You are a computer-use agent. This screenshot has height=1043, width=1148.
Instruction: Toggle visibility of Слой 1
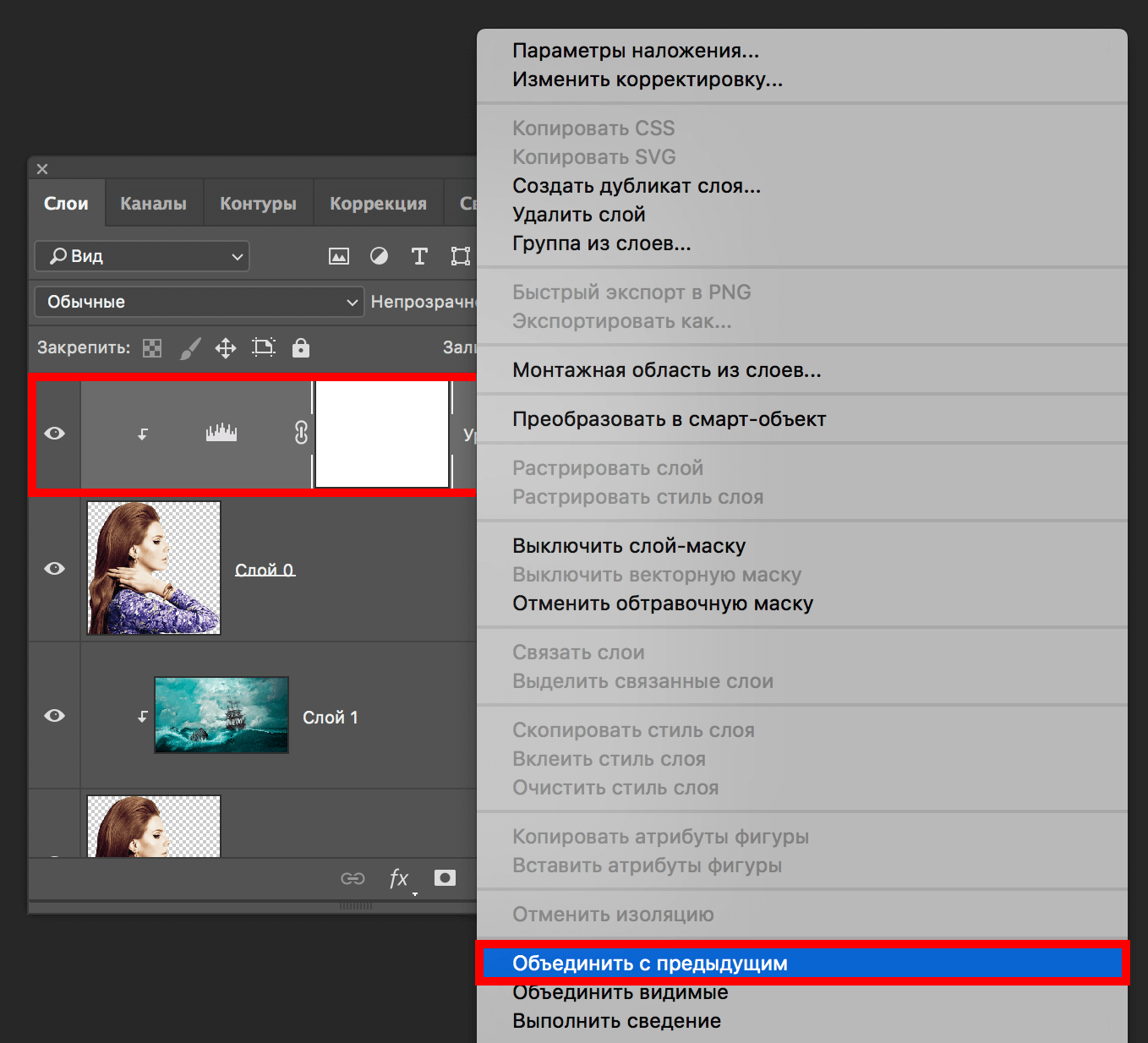(x=55, y=716)
